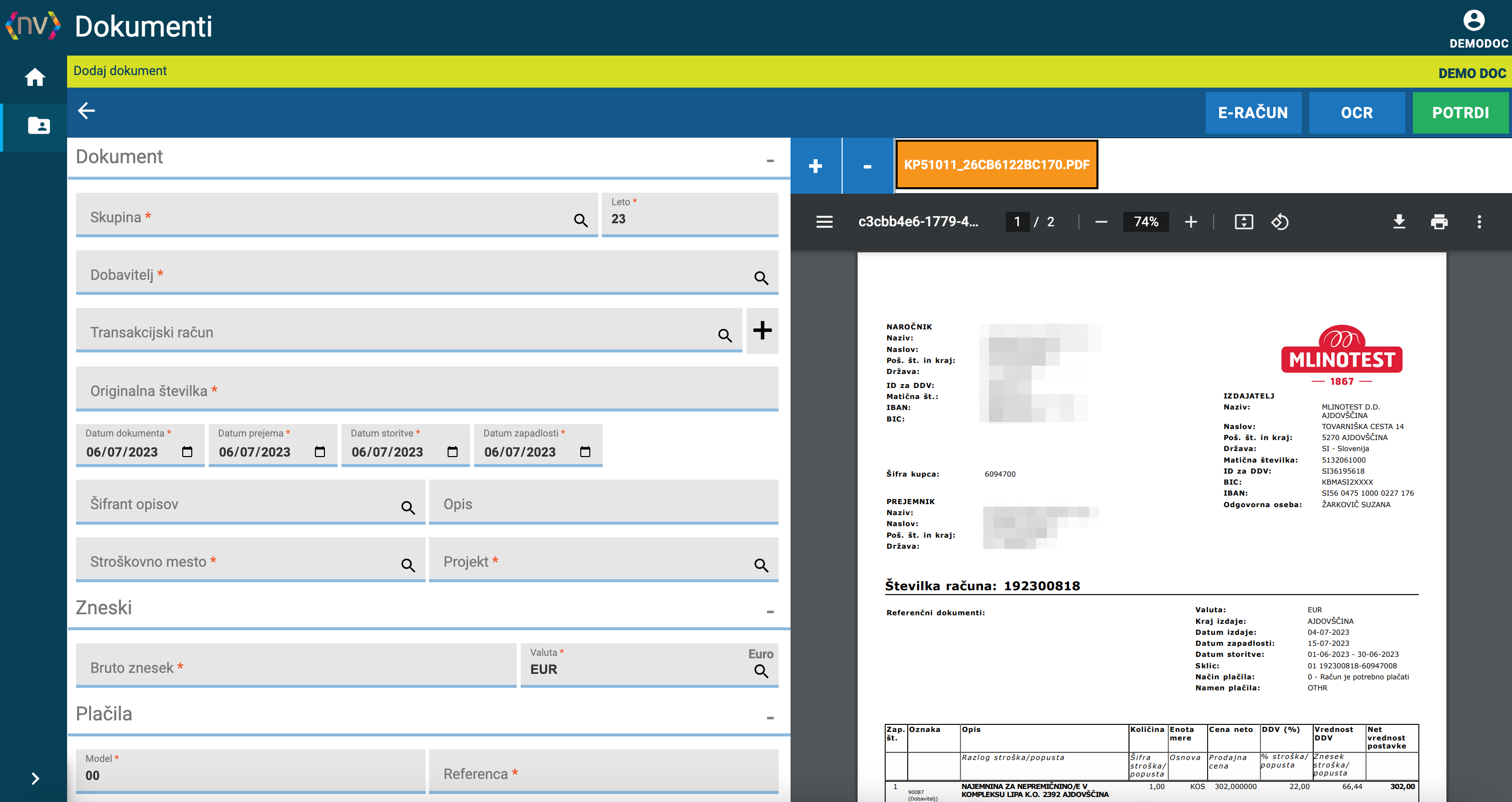Viewport: 1512px width, 802px height.
Task: Confirm the document with POTRDI
Action: pyautogui.click(x=1460, y=113)
